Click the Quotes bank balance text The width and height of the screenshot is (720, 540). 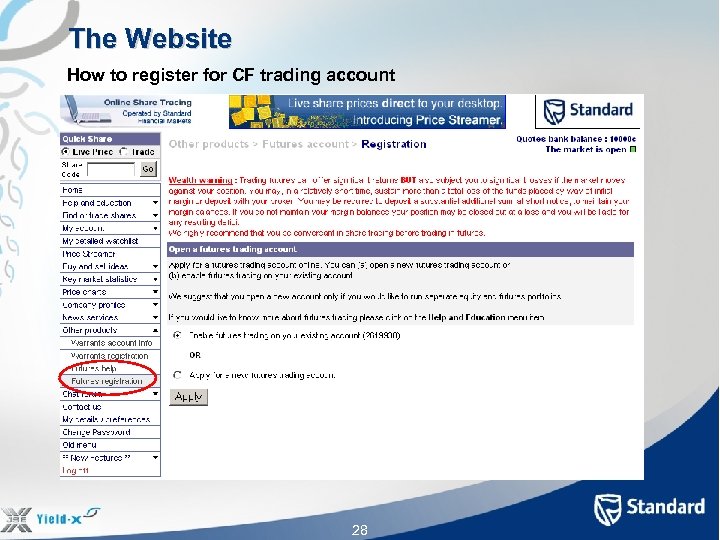click(576, 139)
